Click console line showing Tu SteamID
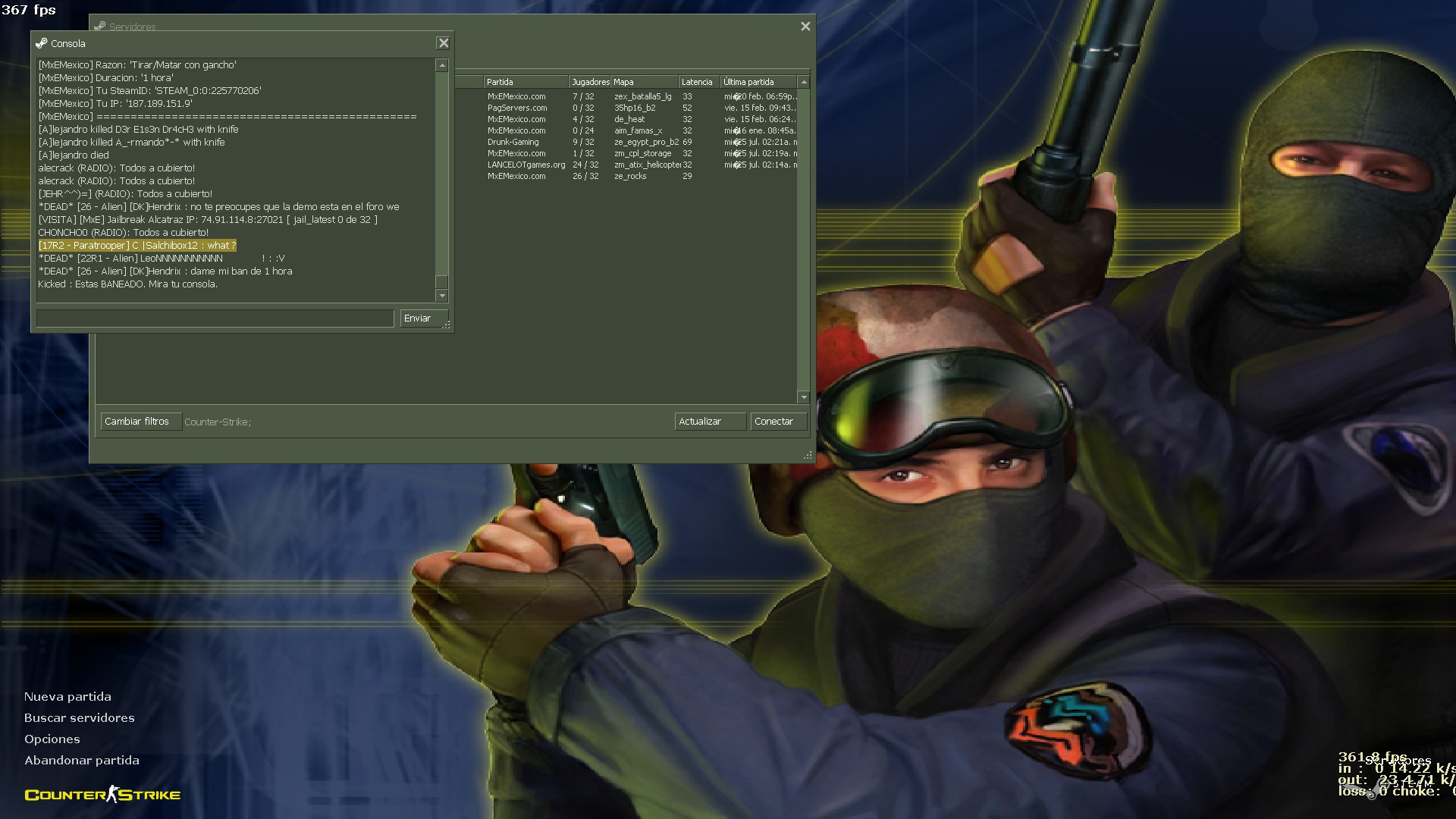Image resolution: width=1456 pixels, height=819 pixels. [x=149, y=91]
